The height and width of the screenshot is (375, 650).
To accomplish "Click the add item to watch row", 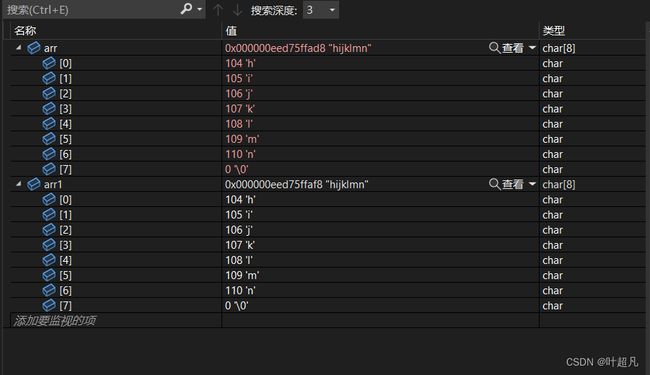I will pyautogui.click(x=116, y=320).
